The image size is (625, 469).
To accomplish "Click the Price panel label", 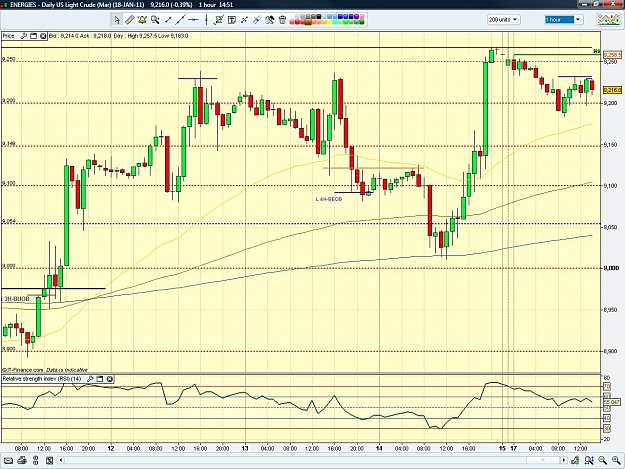I will (8, 36).
